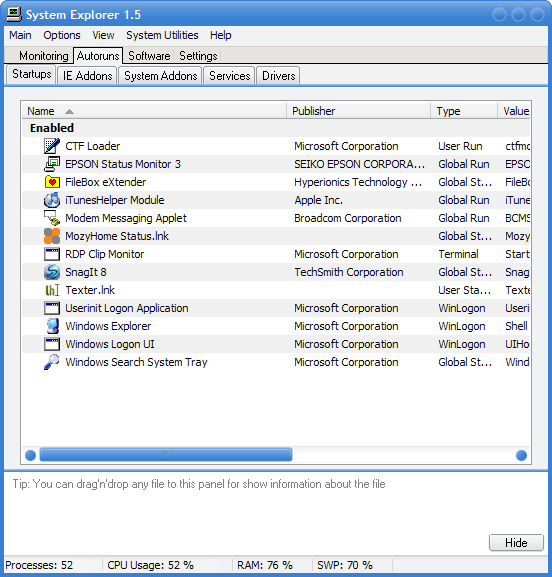Select the EPSON Status Monitor 3 entry
Viewport: 552px width, 577px height.
click(123, 164)
